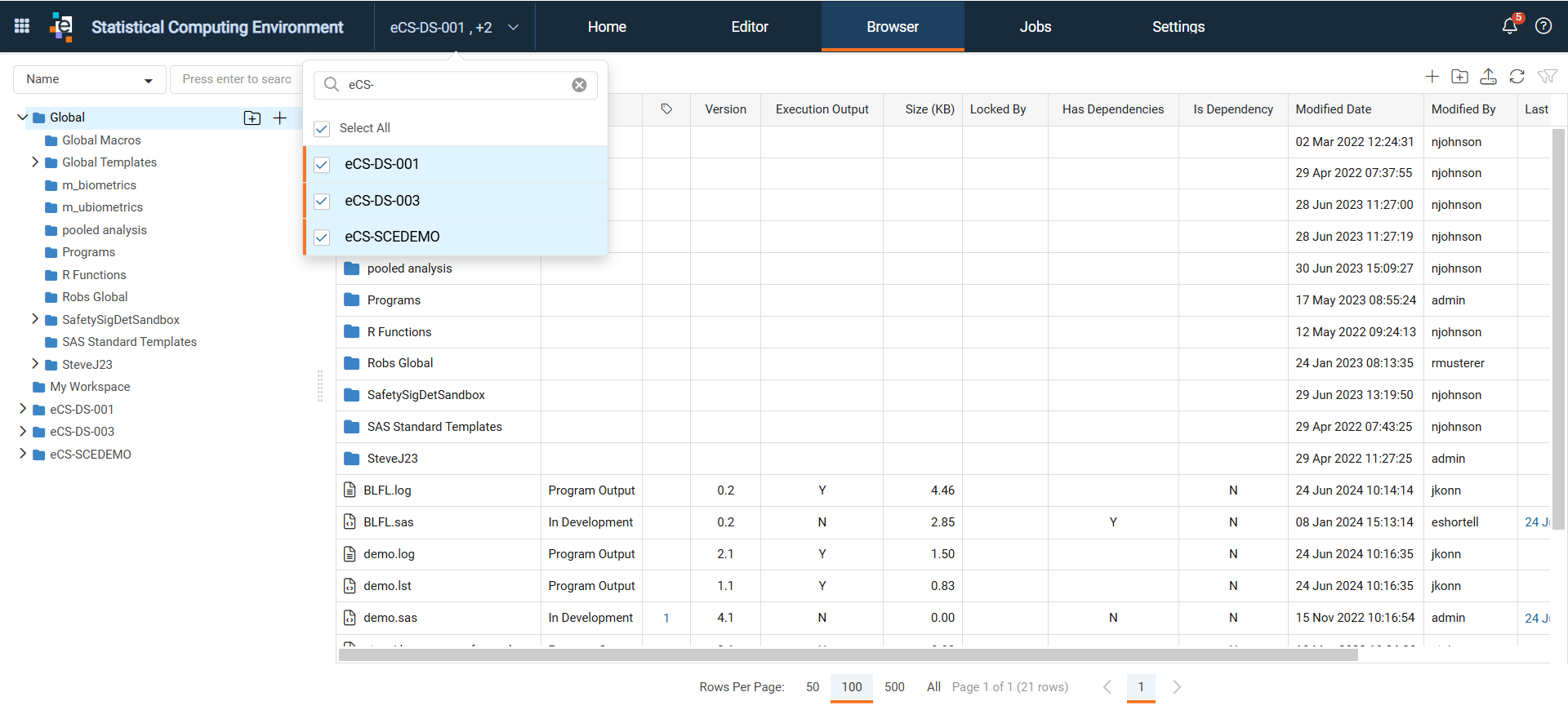Set rows per page to 500
The image size is (1568, 710).
point(894,687)
